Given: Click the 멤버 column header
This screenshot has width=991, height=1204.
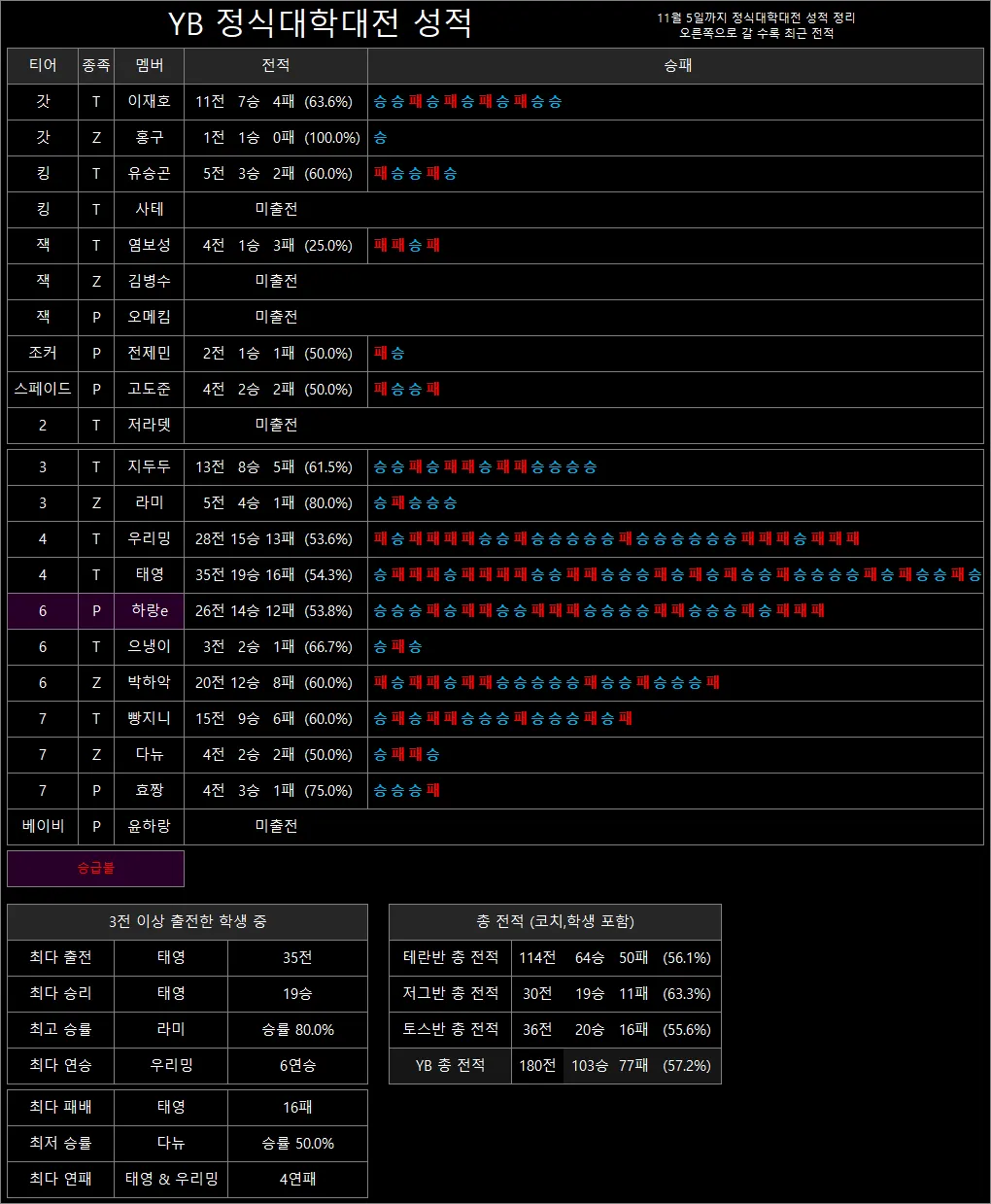Looking at the screenshot, I should pyautogui.click(x=147, y=65).
